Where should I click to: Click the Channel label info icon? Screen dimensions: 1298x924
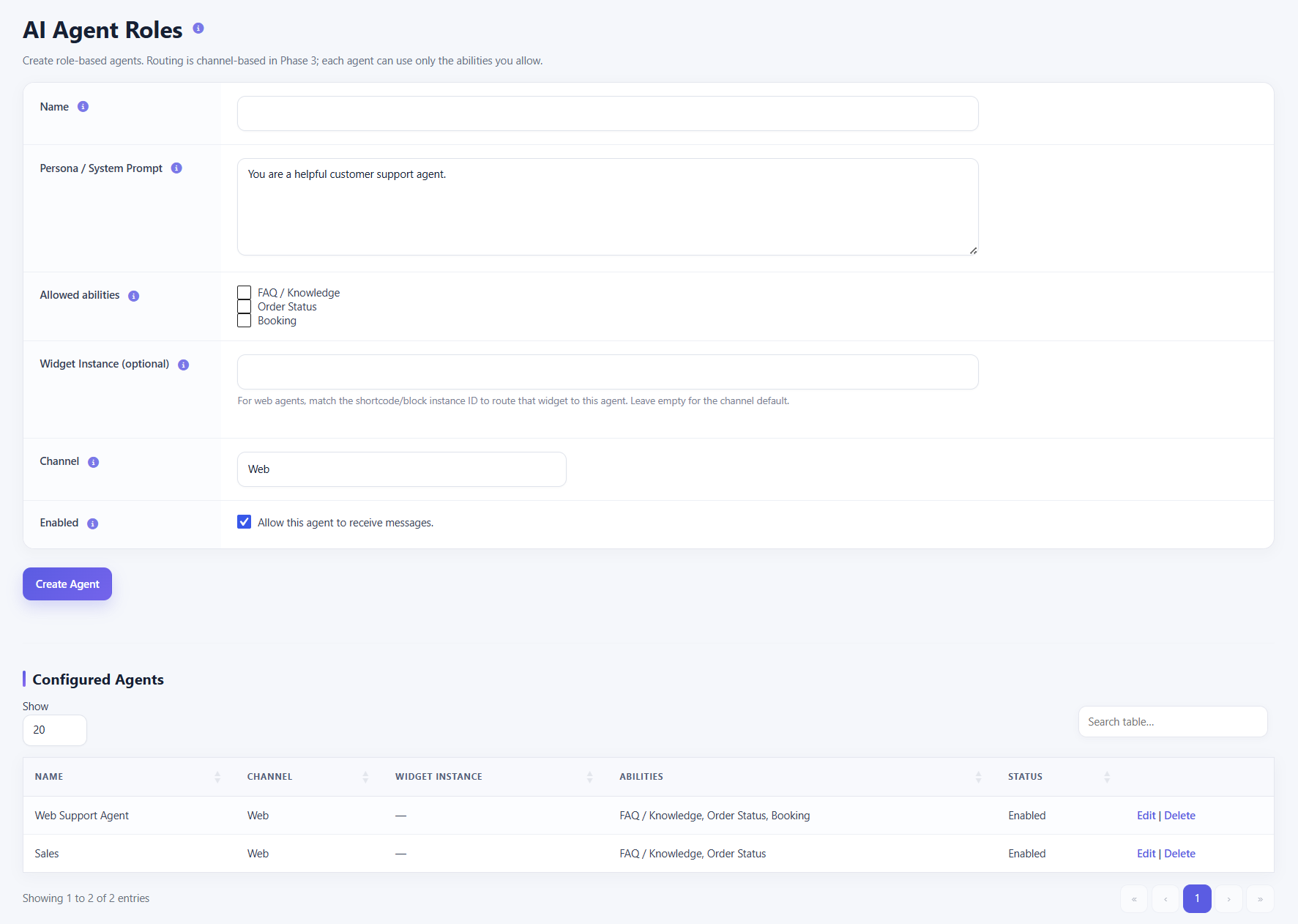(94, 462)
